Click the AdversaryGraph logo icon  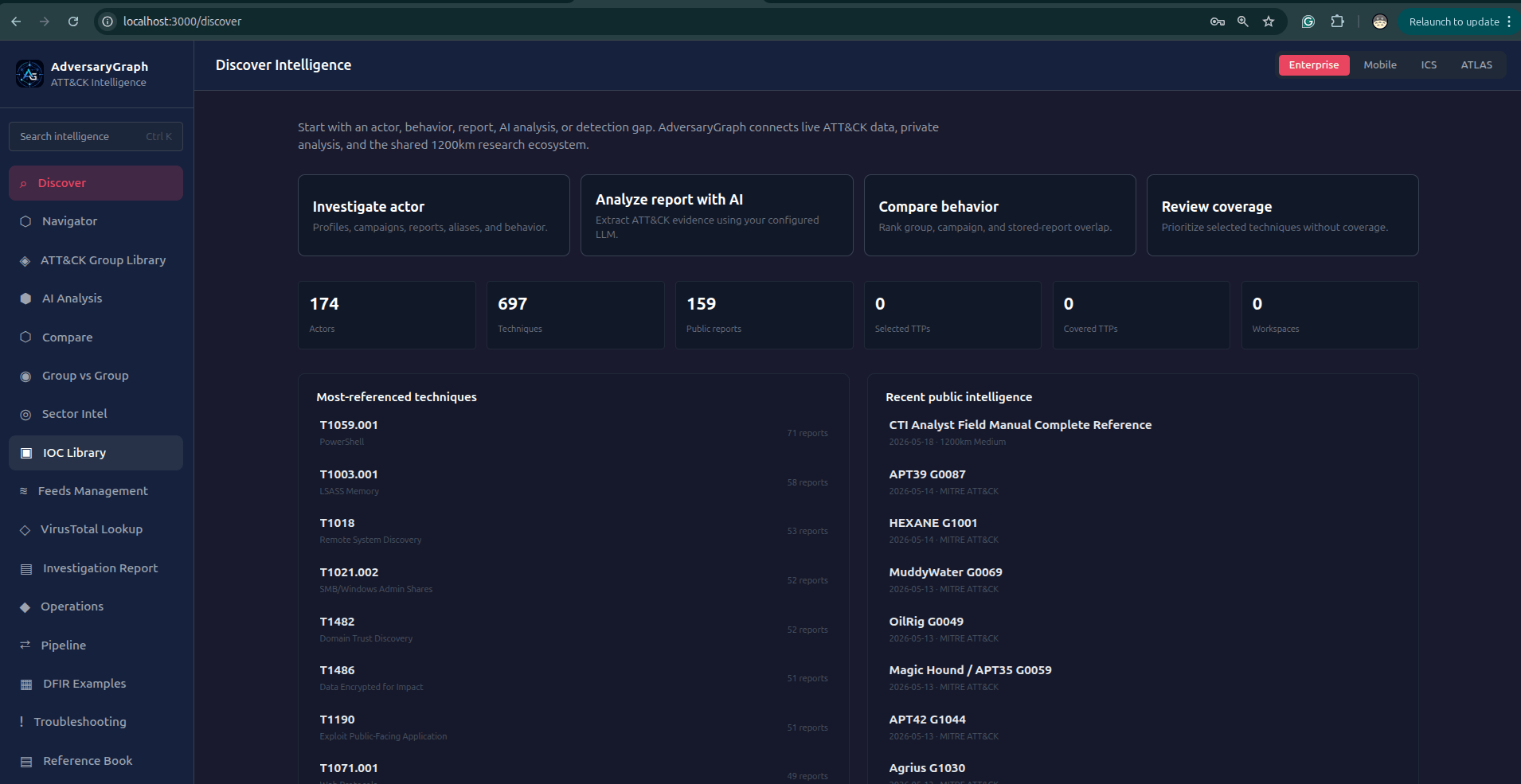[x=29, y=74]
